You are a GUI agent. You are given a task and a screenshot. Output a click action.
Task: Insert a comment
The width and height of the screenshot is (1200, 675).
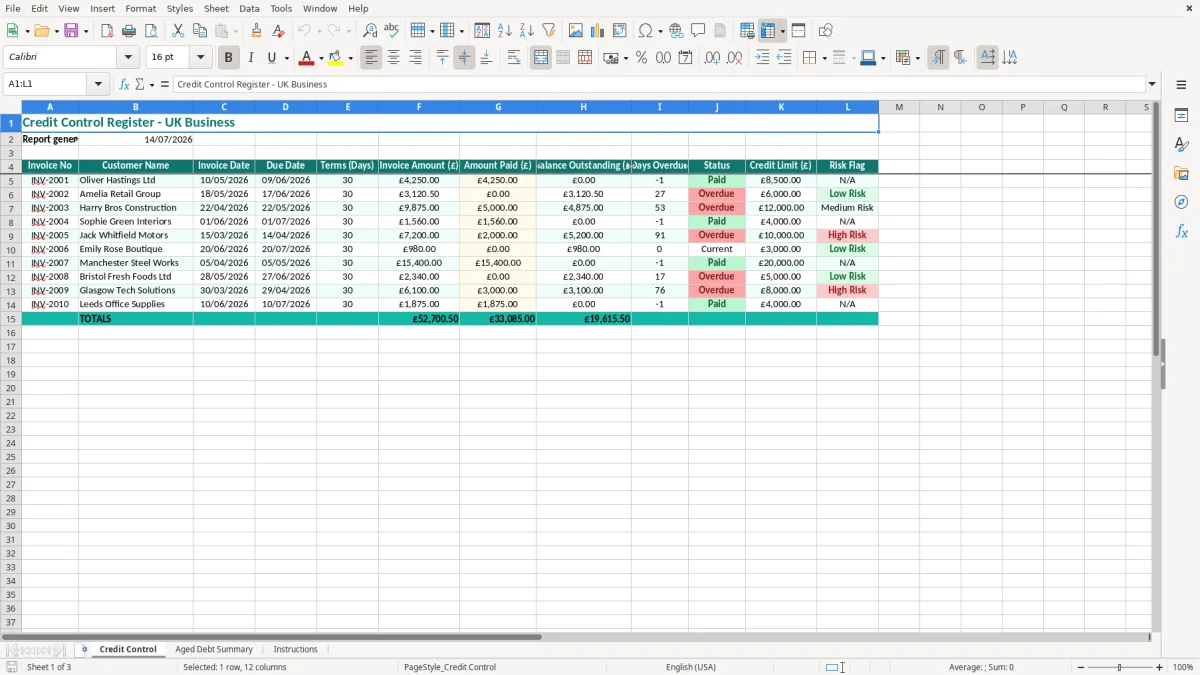[698, 31]
